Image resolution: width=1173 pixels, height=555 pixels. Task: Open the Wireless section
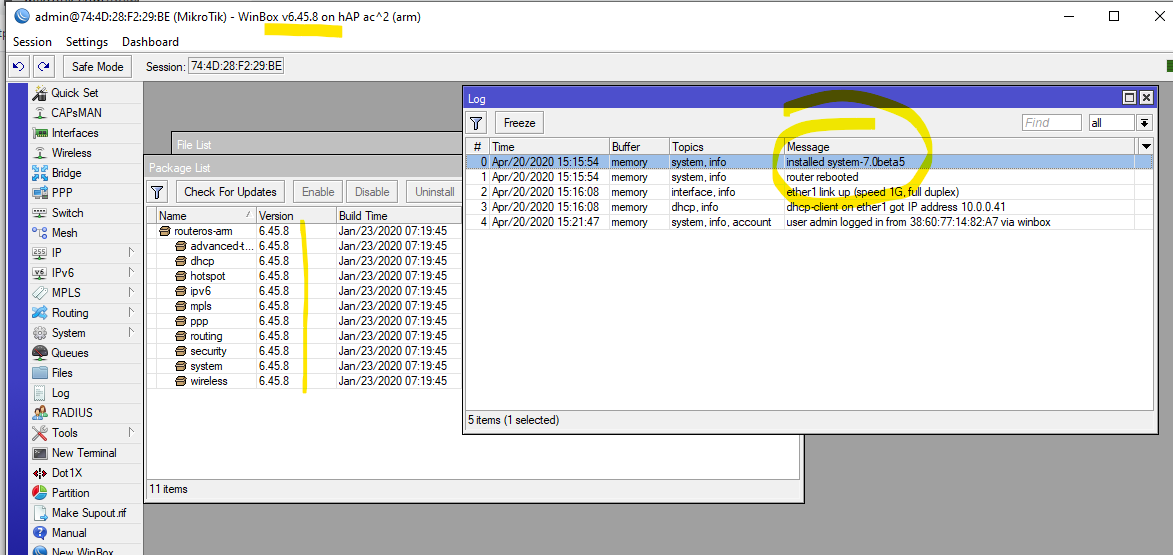(71, 153)
